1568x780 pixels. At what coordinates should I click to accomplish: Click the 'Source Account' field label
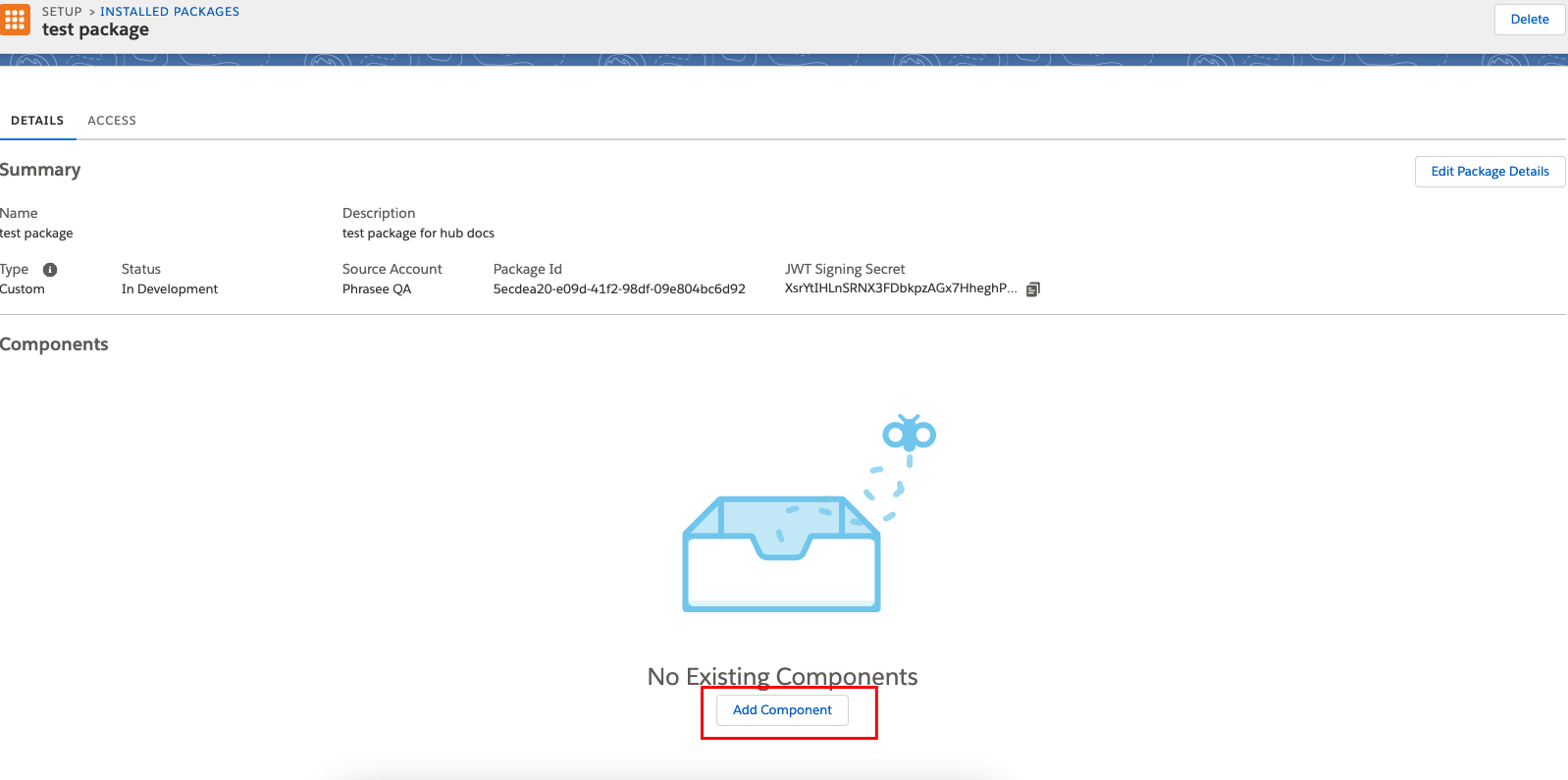pos(392,269)
